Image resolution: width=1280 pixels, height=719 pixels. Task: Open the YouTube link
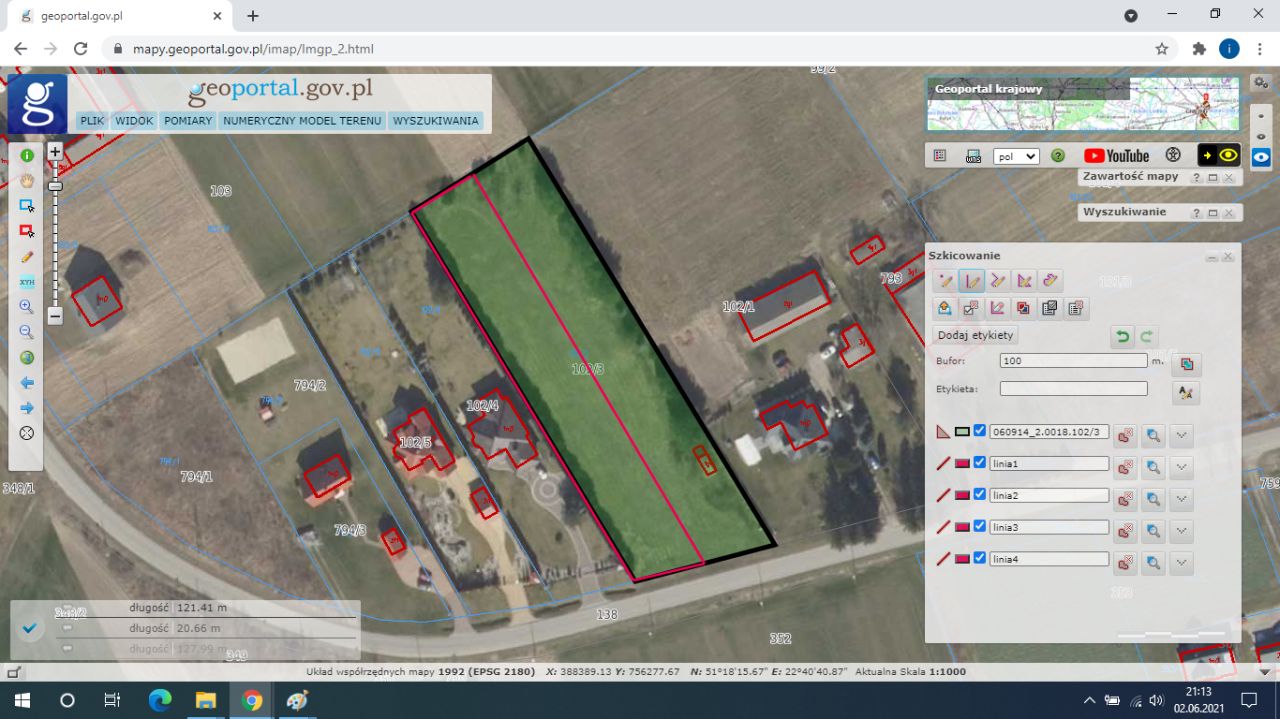[x=1117, y=156]
